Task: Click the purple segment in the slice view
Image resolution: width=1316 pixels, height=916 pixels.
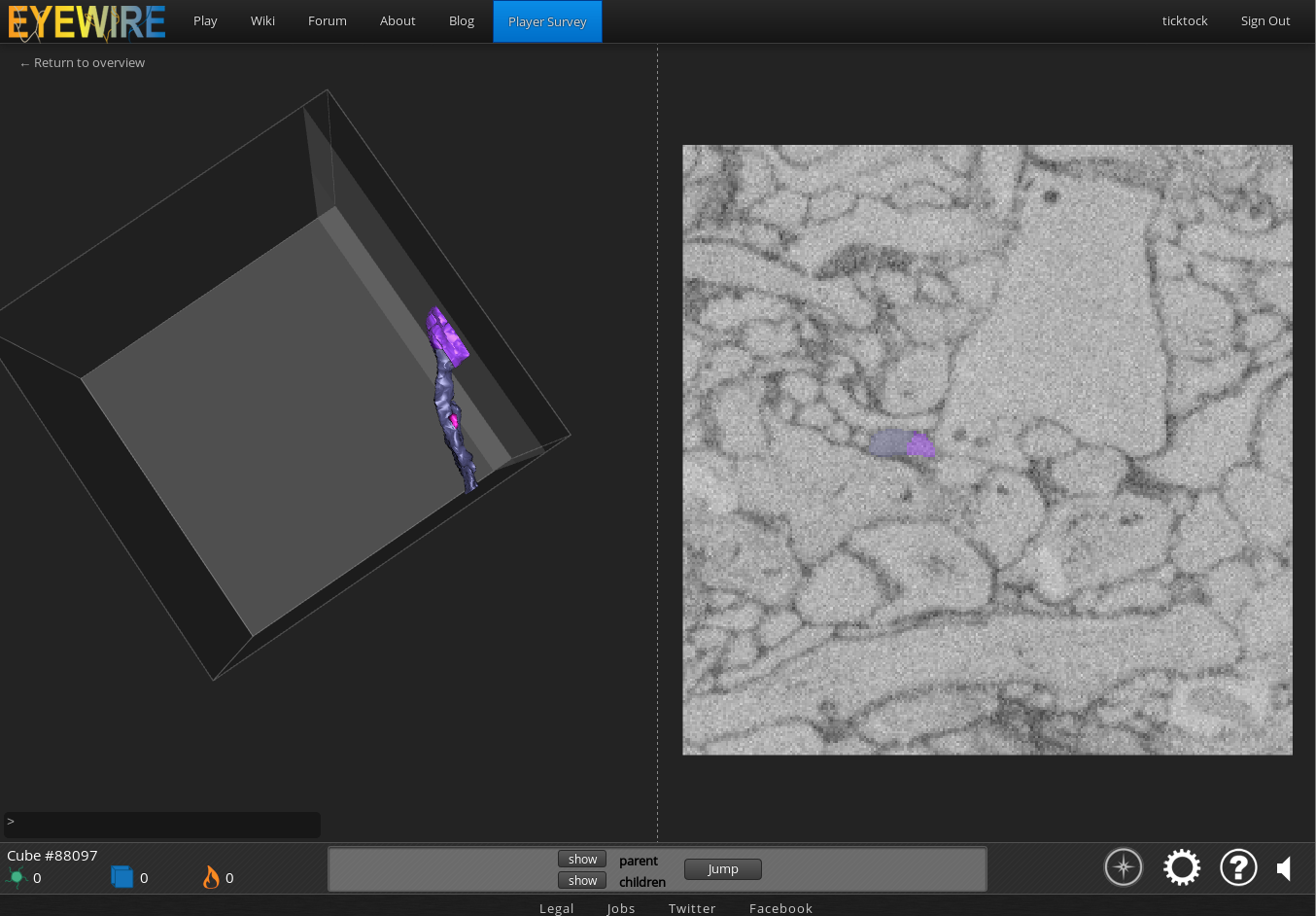Action: (919, 445)
